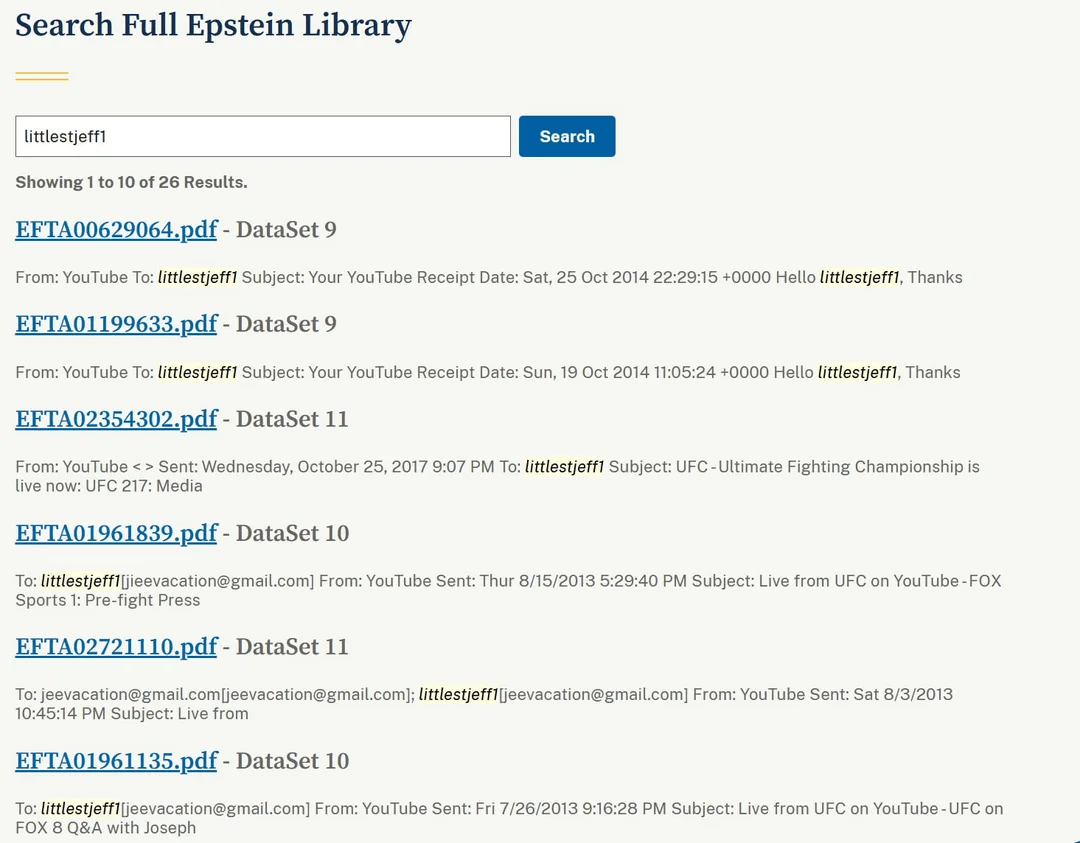This screenshot has height=843, width=1080.
Task: Open the EFTA02721110.pdf search result
Action: [x=116, y=647]
